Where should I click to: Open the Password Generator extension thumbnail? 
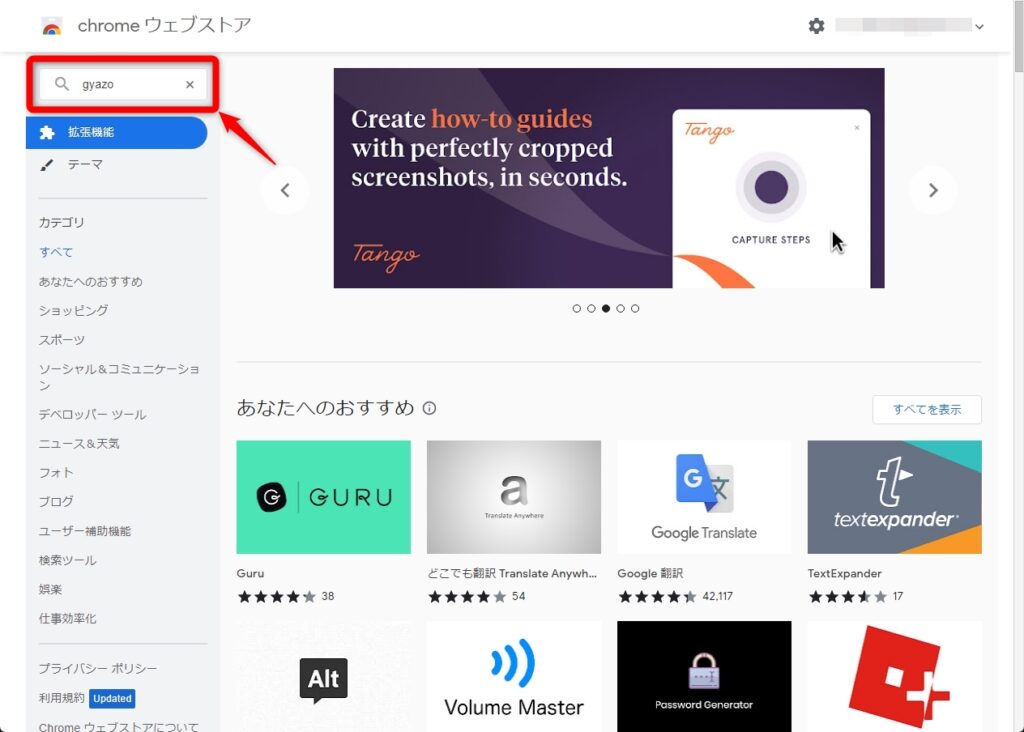pos(704,676)
